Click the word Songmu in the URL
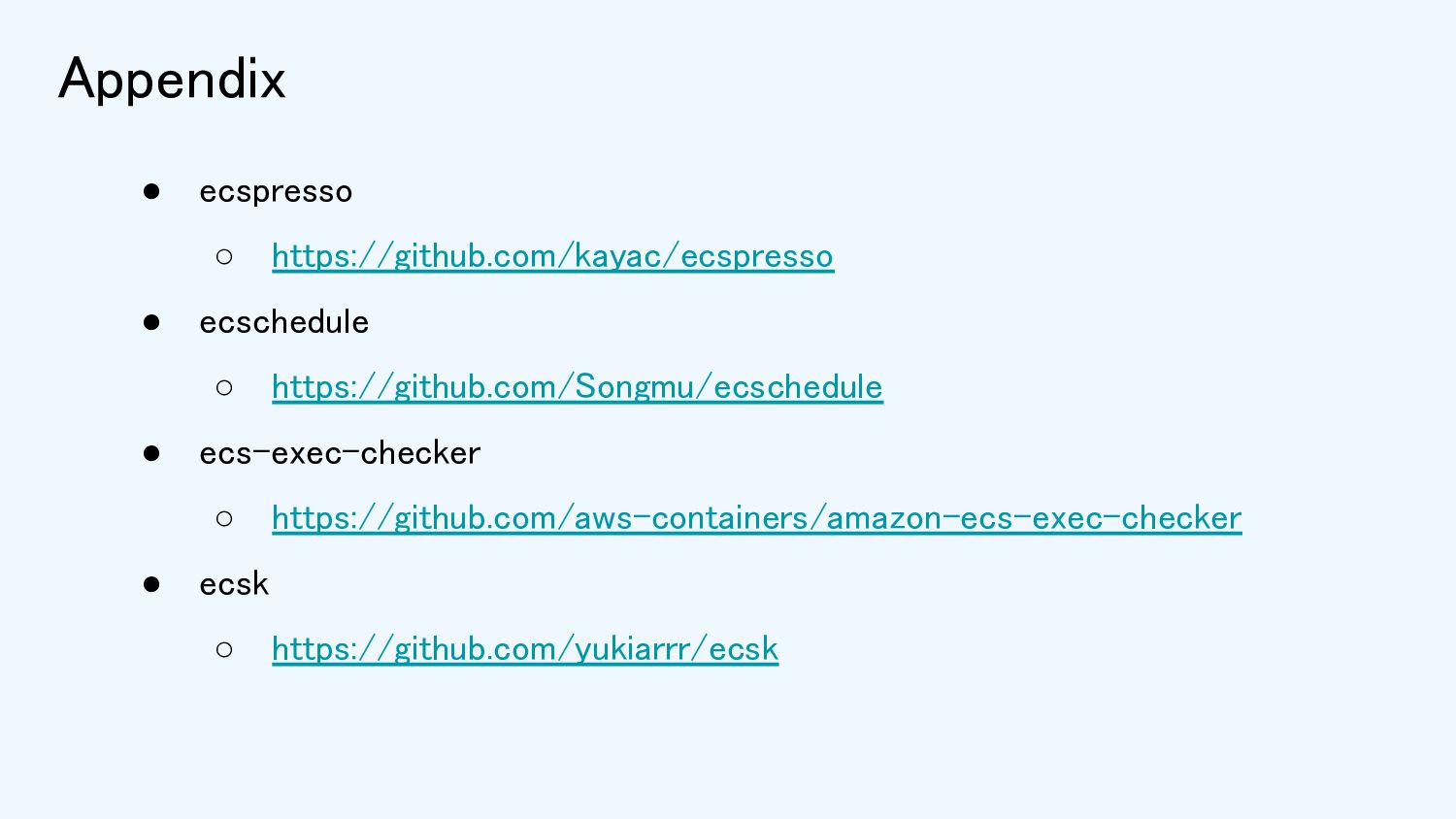This screenshot has width=1456, height=819. pyautogui.click(x=635, y=387)
